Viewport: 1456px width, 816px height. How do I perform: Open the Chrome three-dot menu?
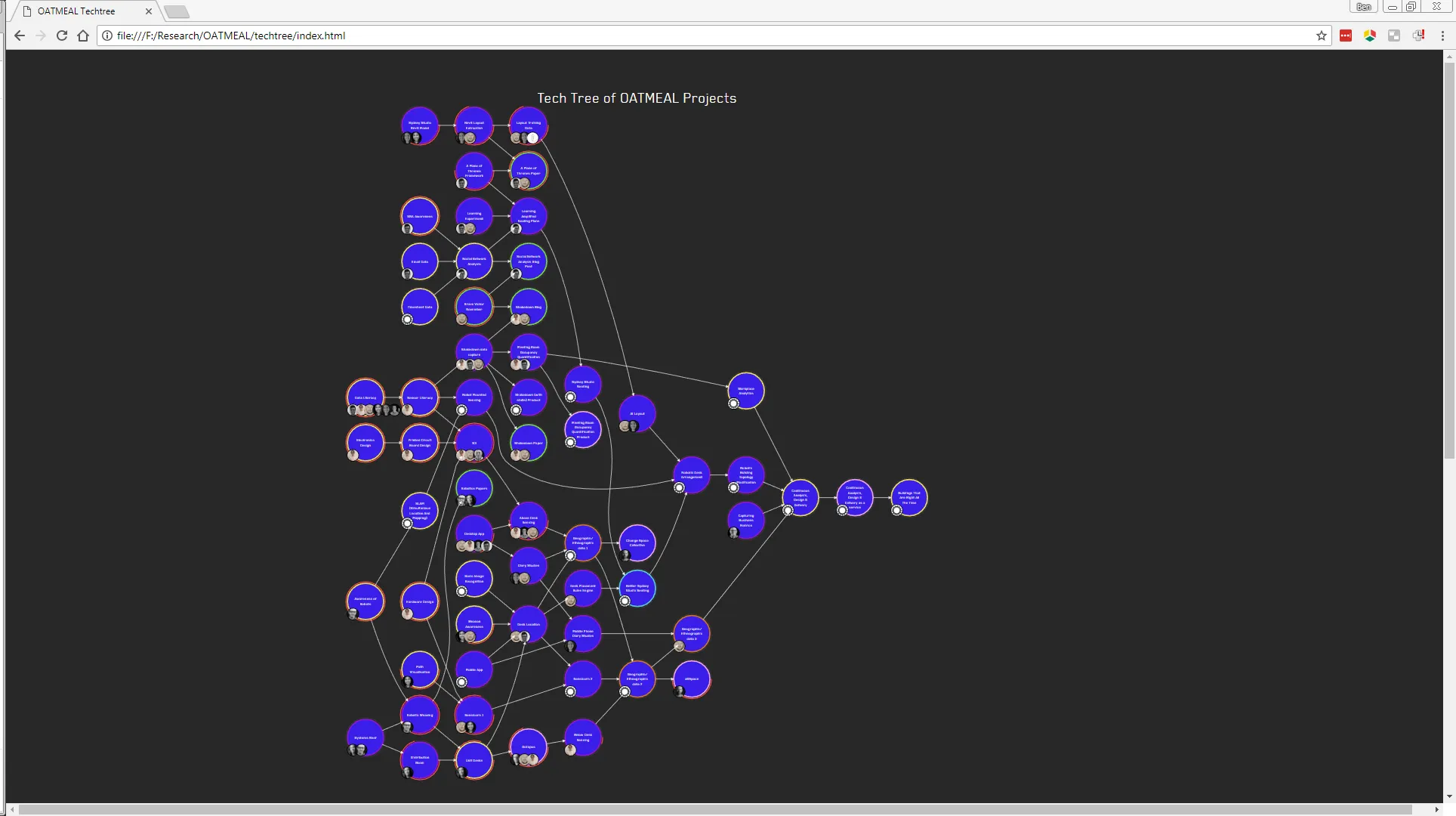coord(1442,36)
